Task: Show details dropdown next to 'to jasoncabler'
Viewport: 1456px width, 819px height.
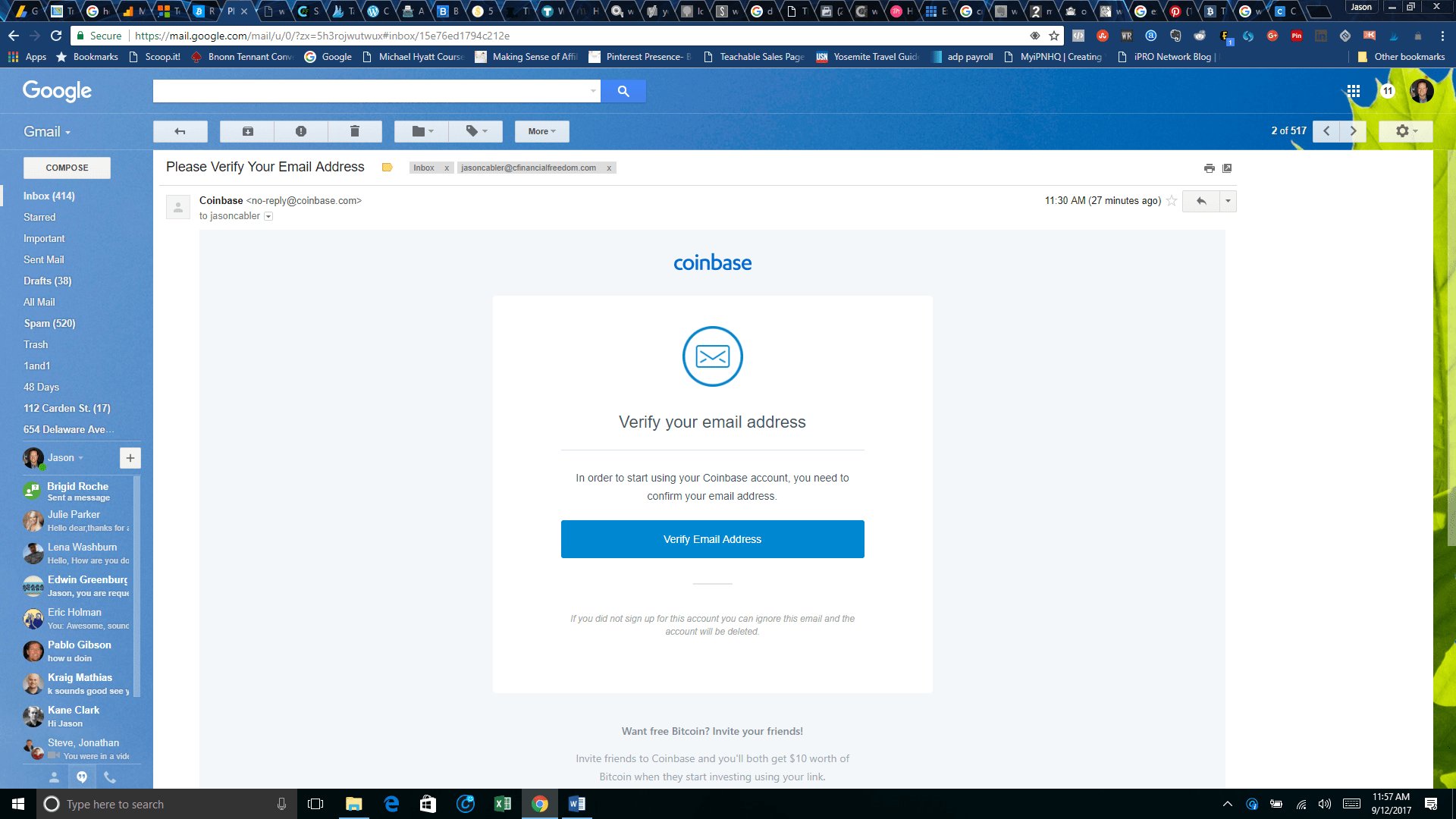Action: point(268,217)
